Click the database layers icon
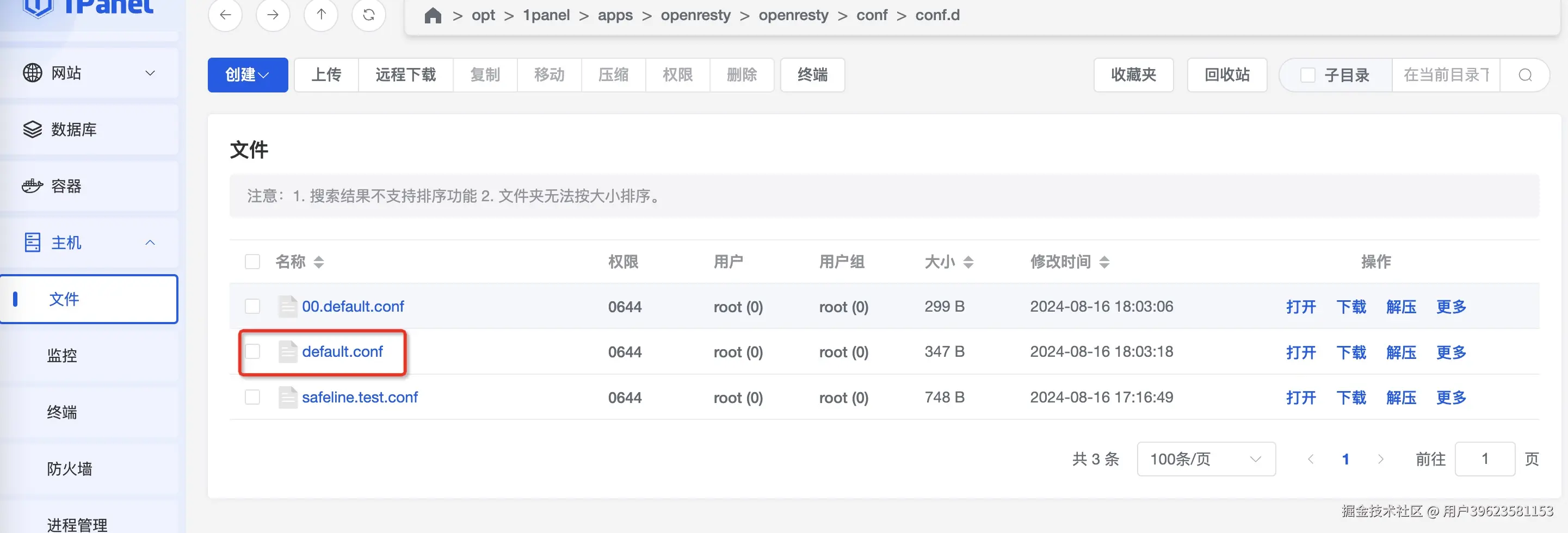 click(32, 129)
